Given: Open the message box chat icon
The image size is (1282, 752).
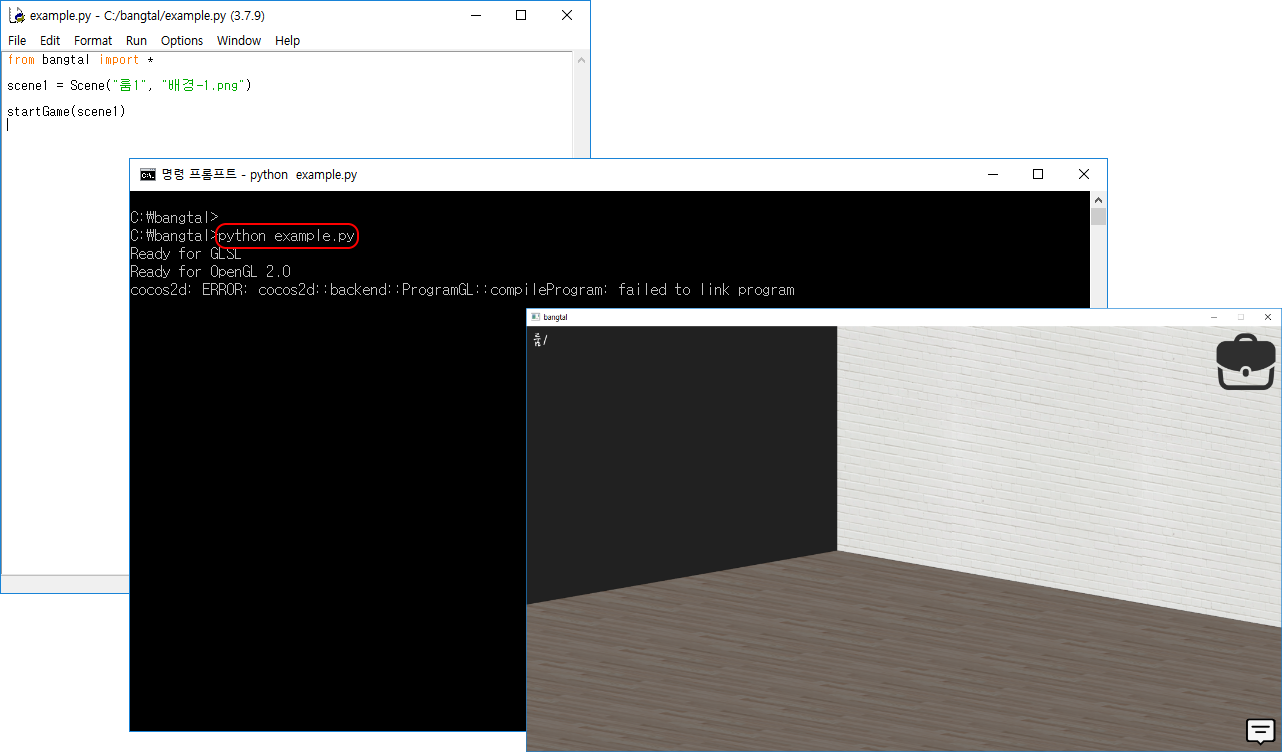Looking at the screenshot, I should (x=1260, y=731).
